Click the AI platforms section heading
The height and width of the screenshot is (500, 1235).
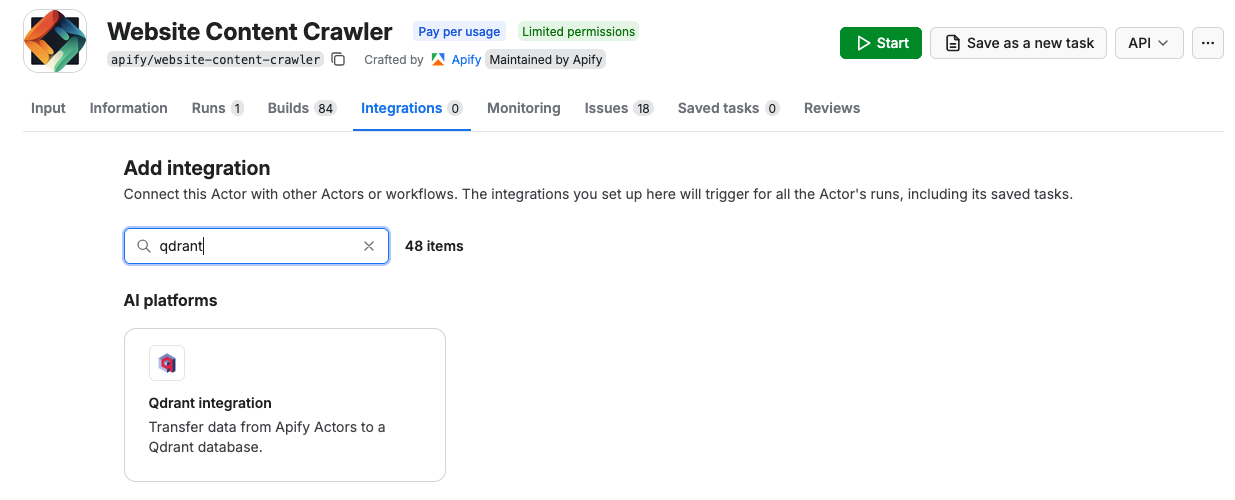(x=170, y=300)
